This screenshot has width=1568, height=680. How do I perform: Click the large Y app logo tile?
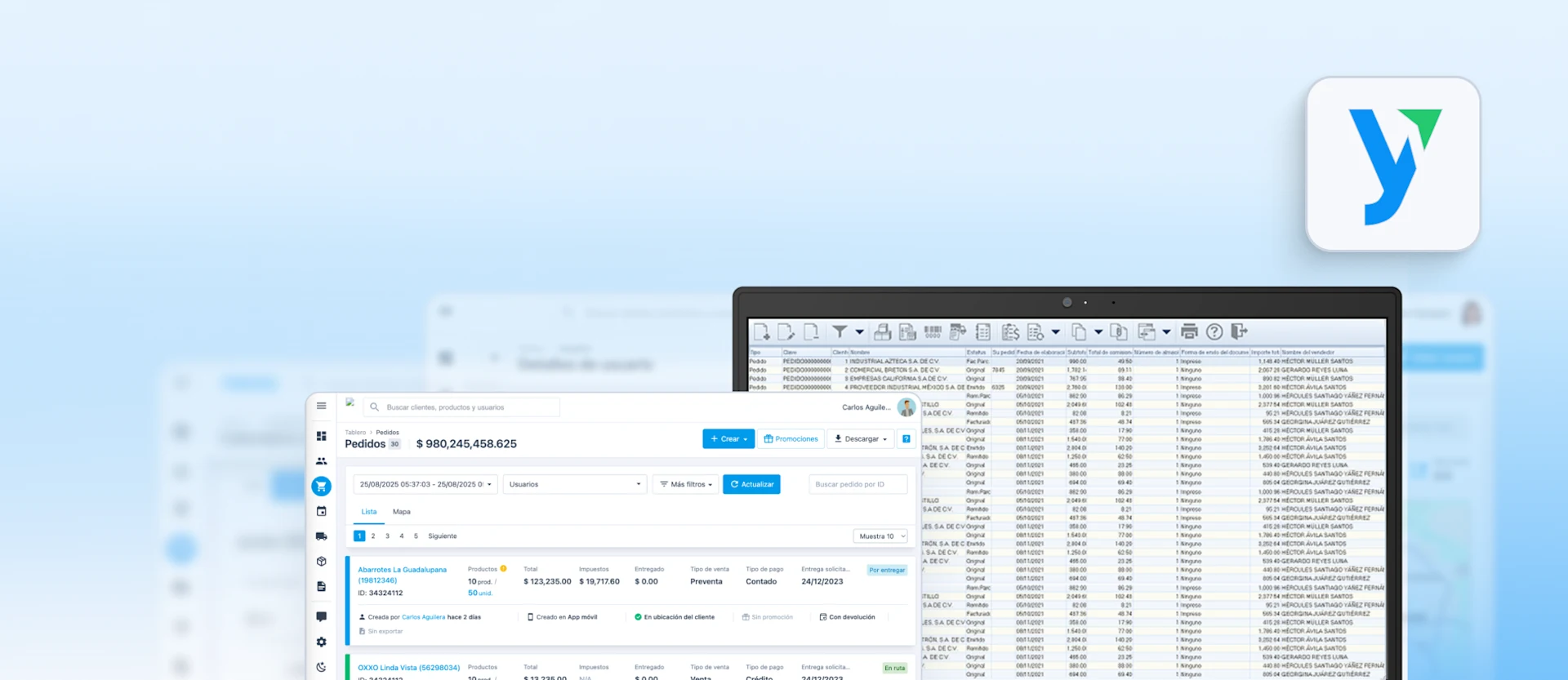pyautogui.click(x=1393, y=164)
